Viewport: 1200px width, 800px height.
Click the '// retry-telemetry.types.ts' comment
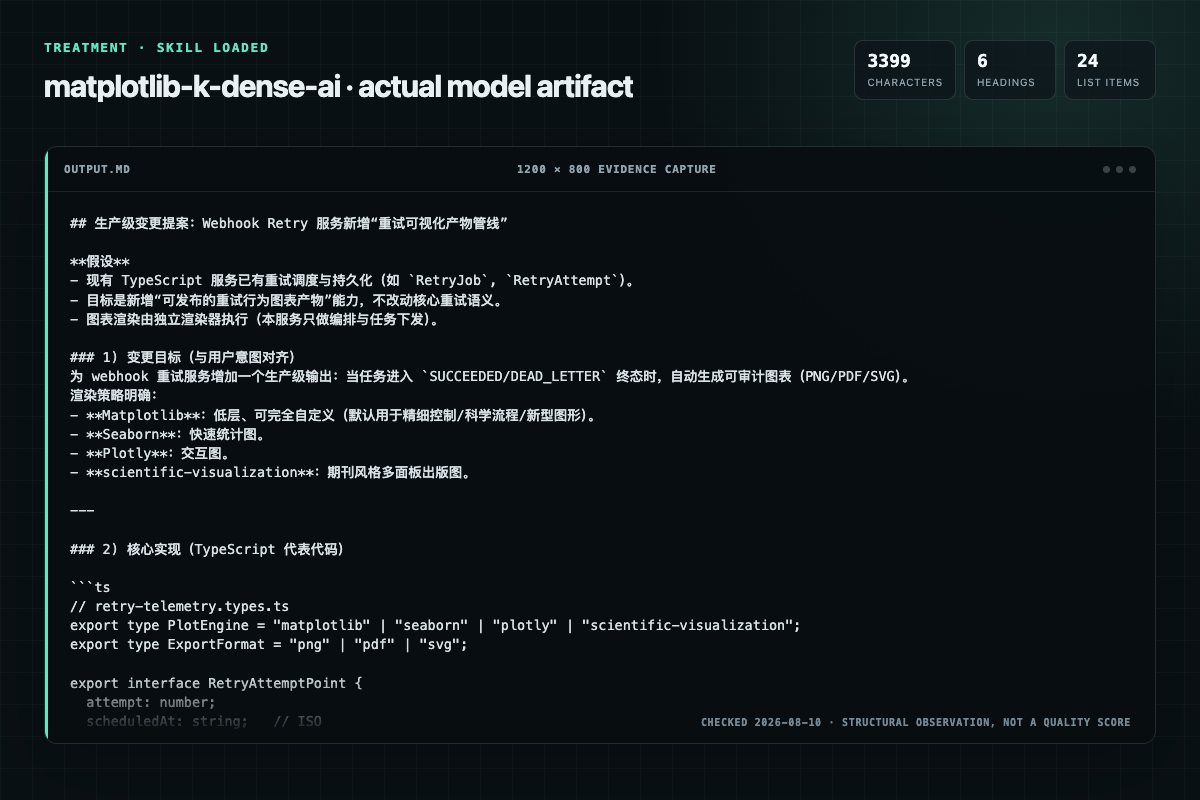click(180, 606)
